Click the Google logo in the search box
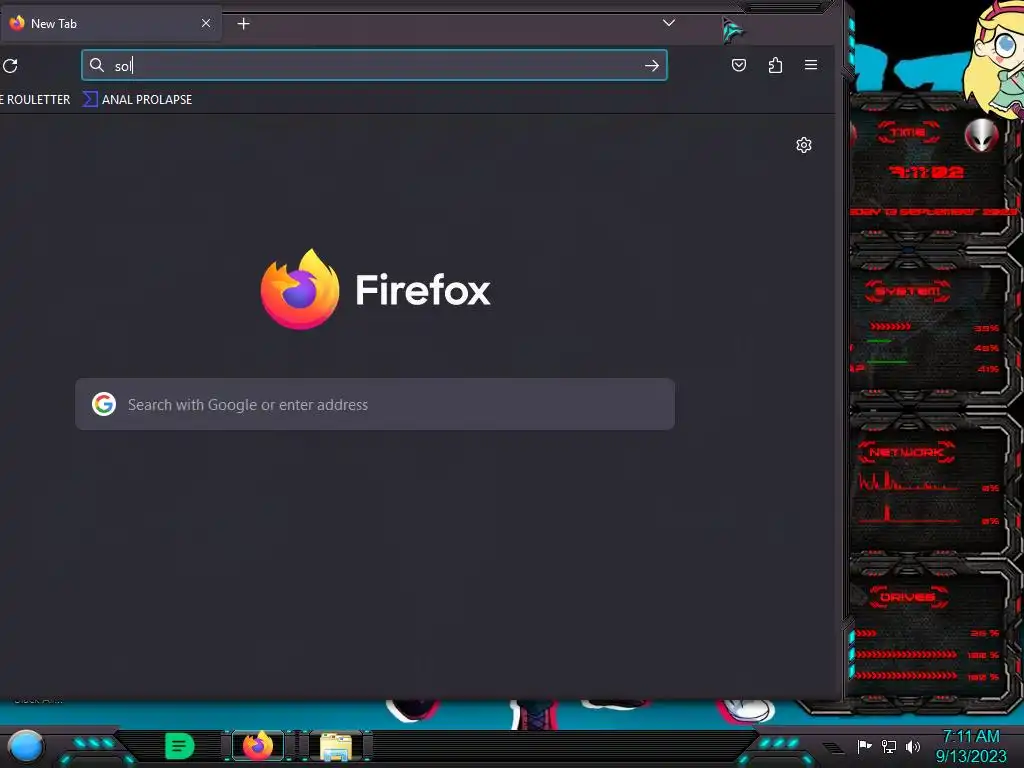The image size is (1024, 768). point(104,404)
